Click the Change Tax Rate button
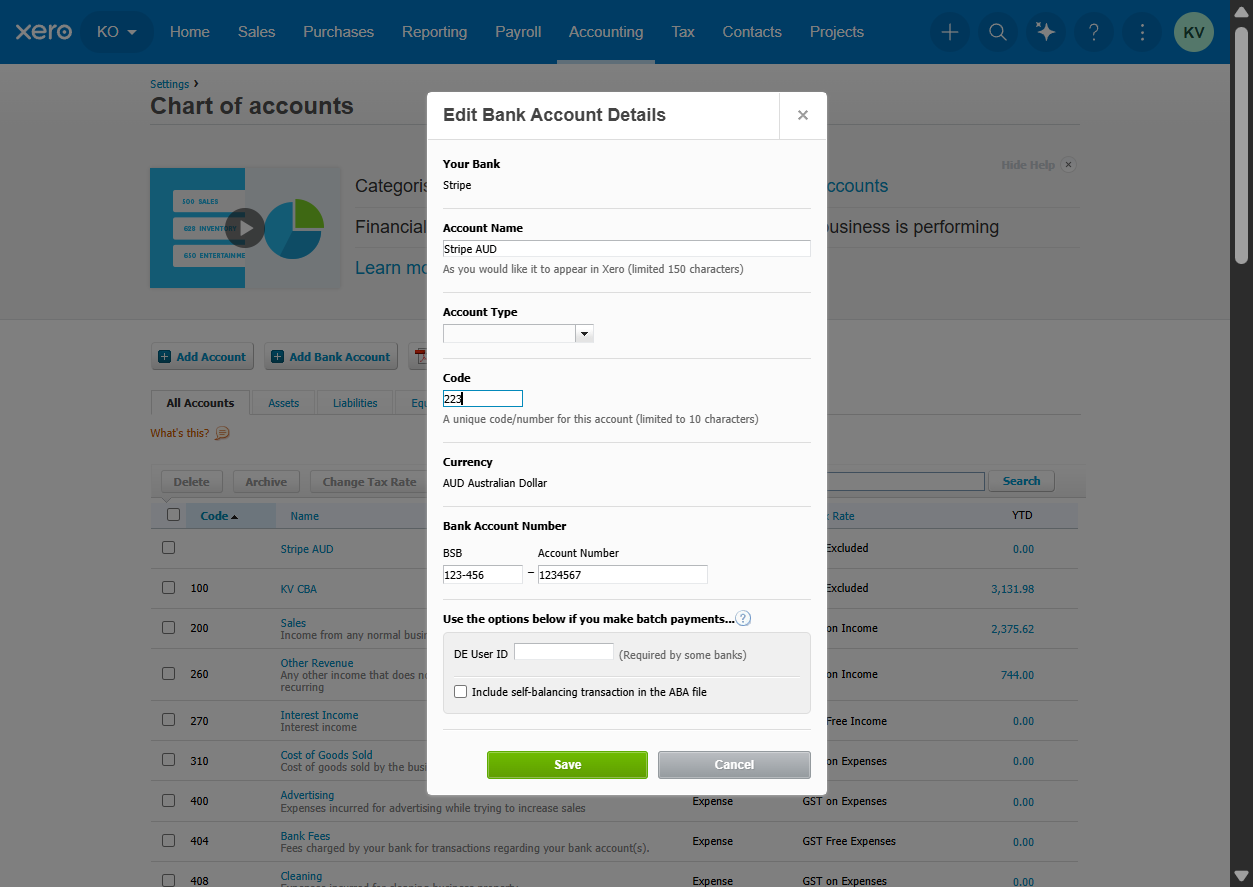 369,482
